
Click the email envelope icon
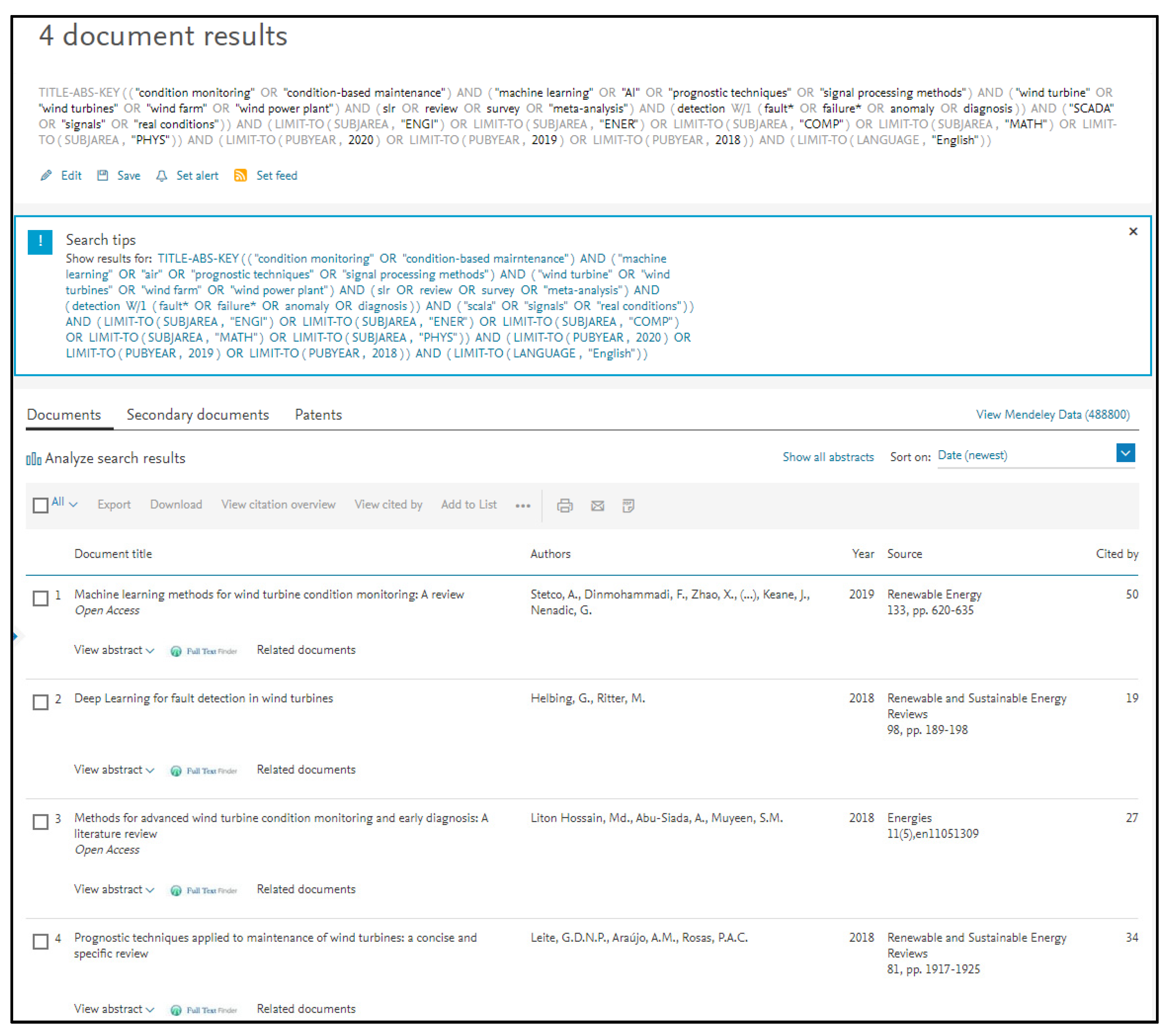click(598, 505)
